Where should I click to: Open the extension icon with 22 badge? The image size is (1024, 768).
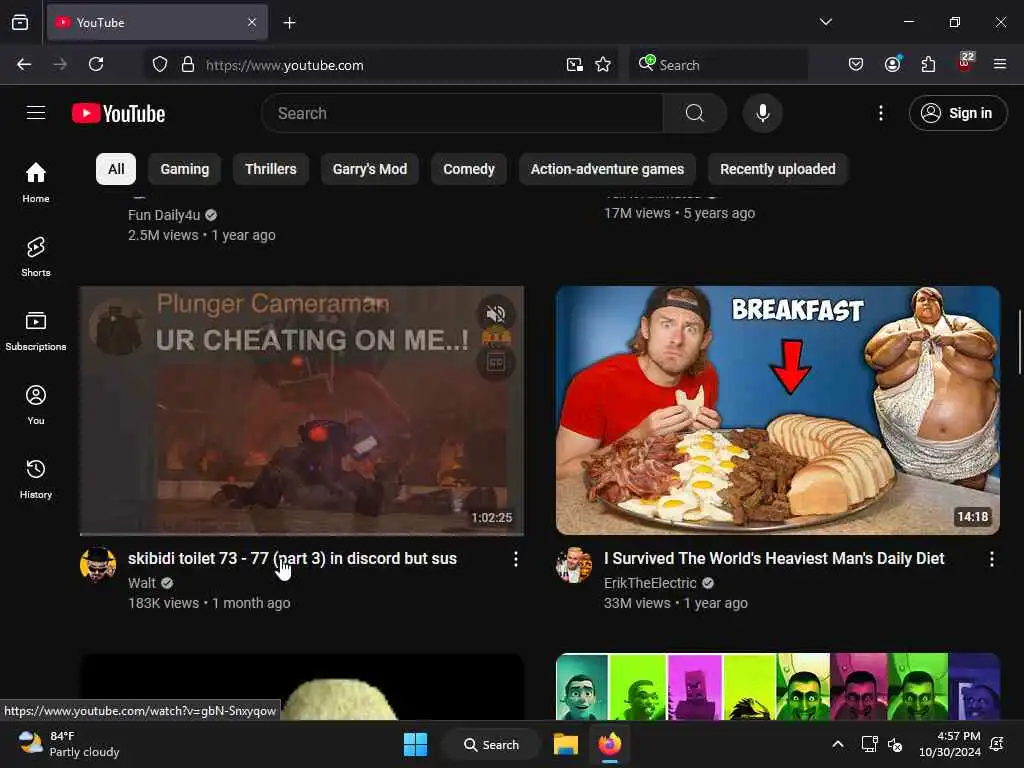(x=965, y=63)
